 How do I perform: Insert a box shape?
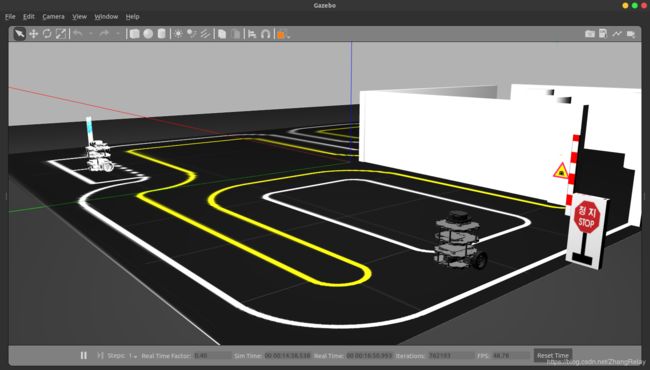pos(134,34)
